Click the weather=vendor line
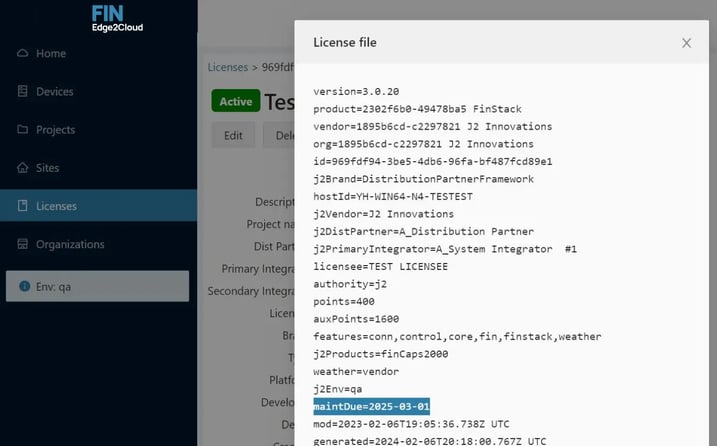This screenshot has height=446, width=717. [356, 371]
